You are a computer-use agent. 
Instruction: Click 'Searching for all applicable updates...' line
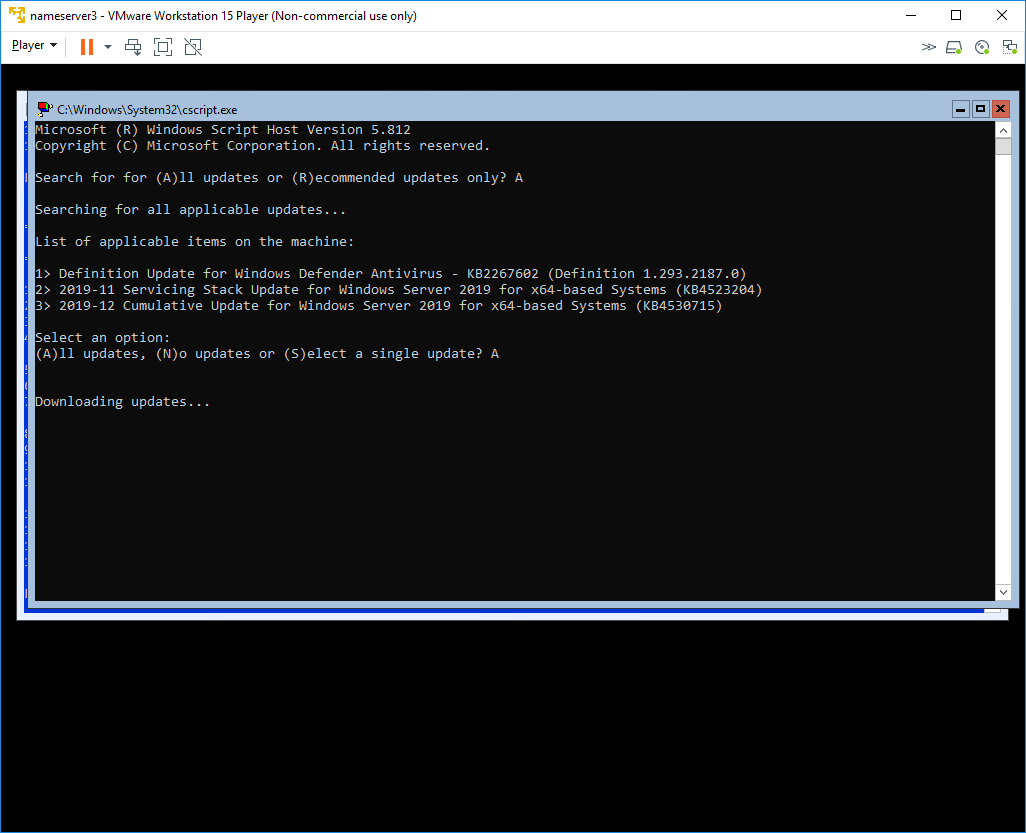pyautogui.click(x=190, y=210)
